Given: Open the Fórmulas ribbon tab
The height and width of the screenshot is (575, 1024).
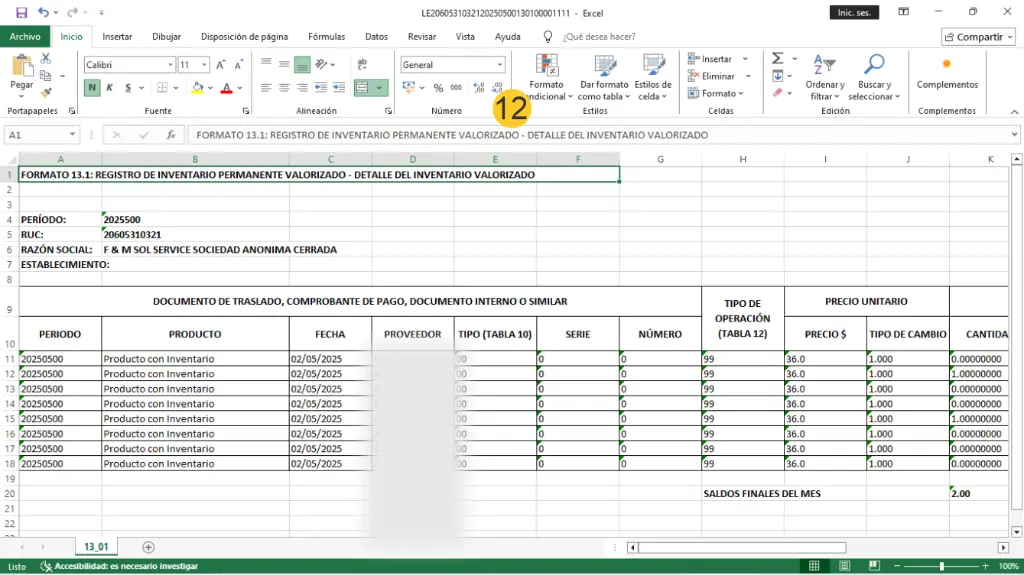Looking at the screenshot, I should 326,37.
